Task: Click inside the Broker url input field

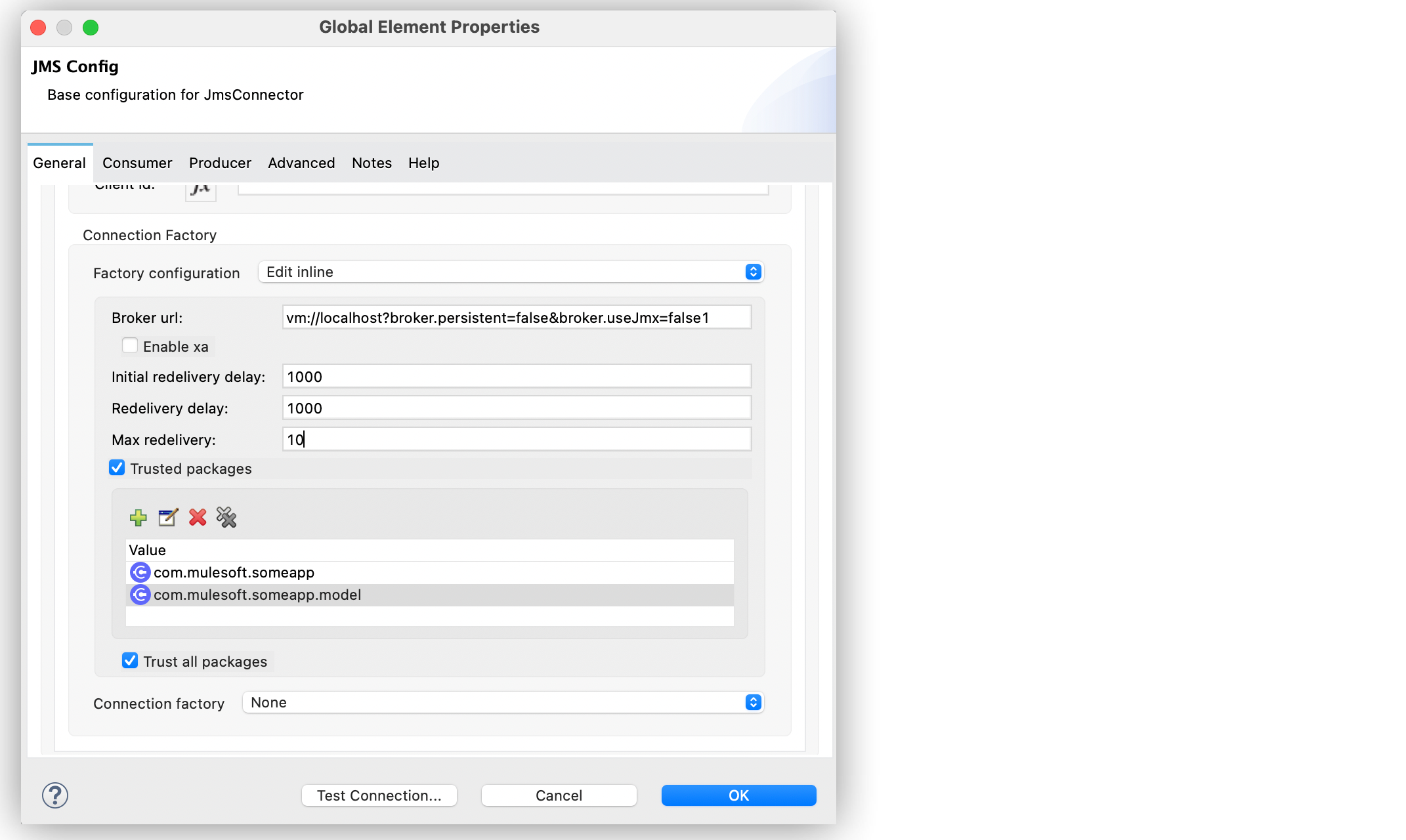Action: [516, 316]
